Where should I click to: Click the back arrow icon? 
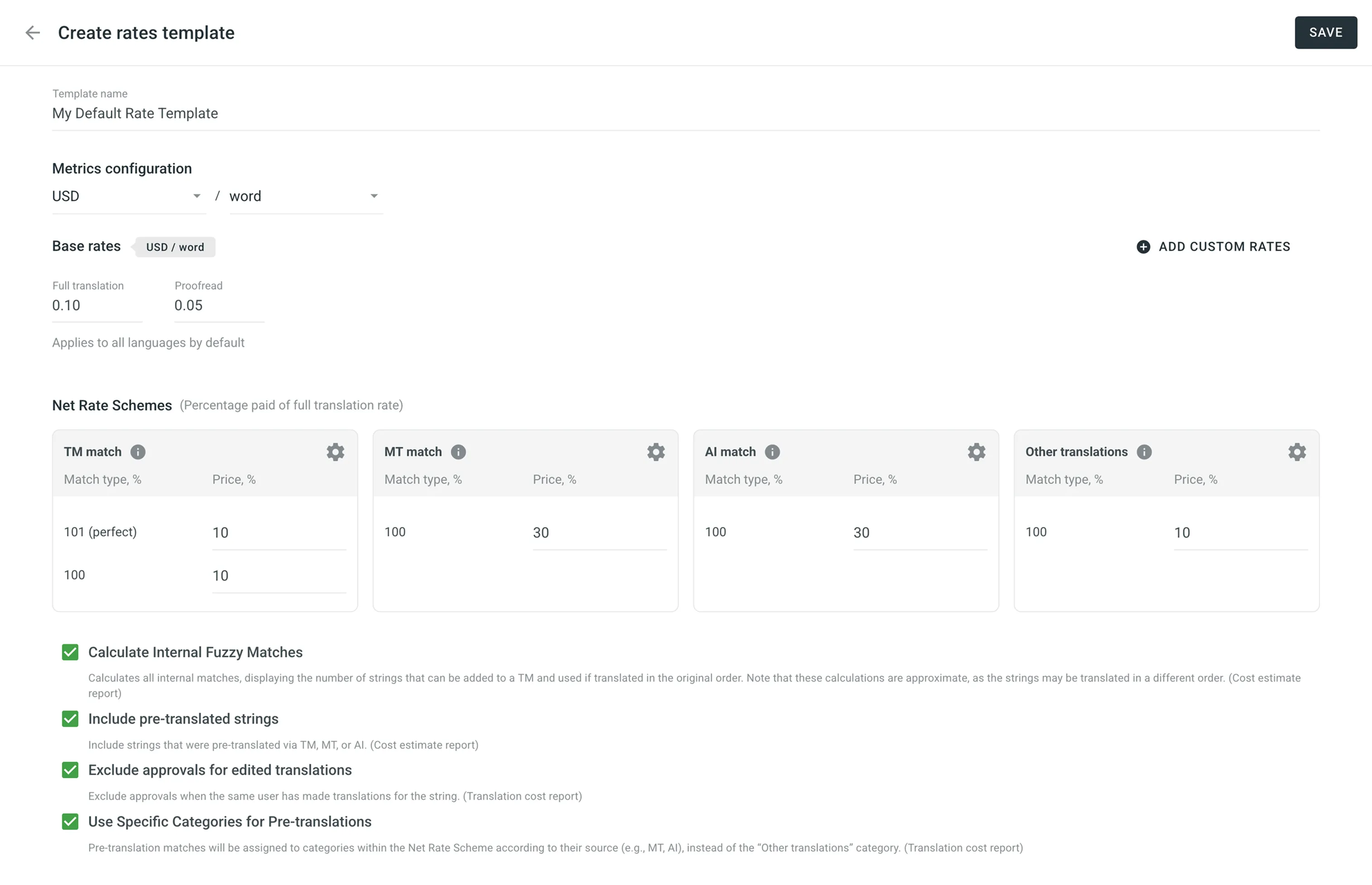[33, 33]
